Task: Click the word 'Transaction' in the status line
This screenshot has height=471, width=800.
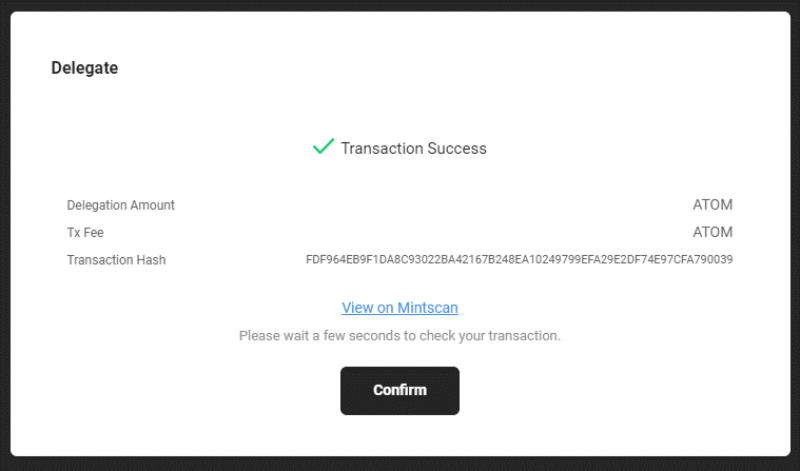Action: (382, 148)
